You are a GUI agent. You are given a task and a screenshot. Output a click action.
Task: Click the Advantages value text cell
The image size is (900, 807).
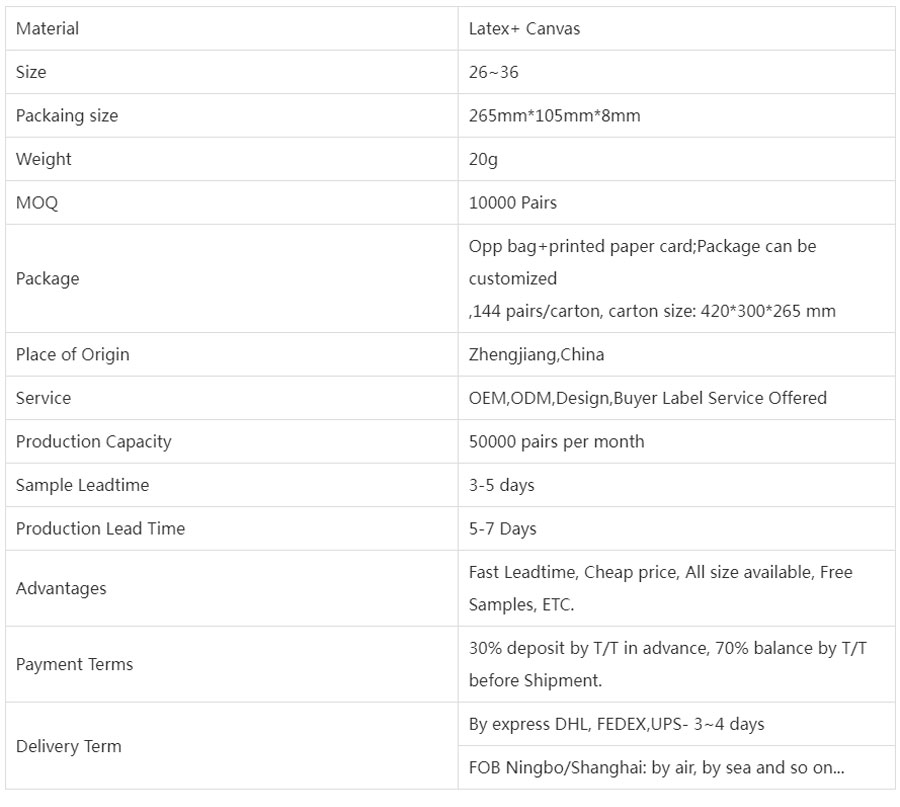pos(660,588)
